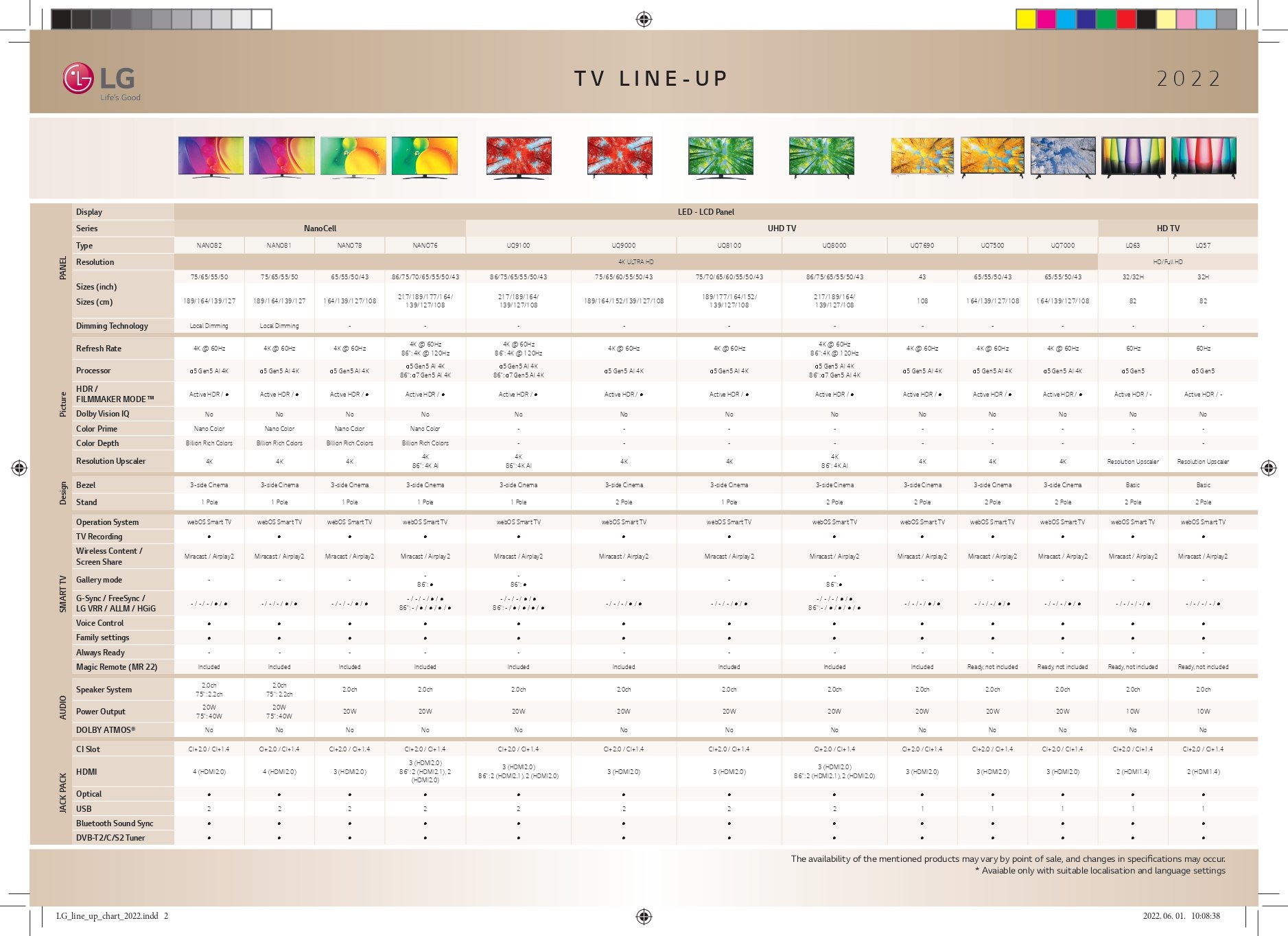Select the TV image above the LQ63 column
The image size is (1288, 936).
click(1134, 157)
